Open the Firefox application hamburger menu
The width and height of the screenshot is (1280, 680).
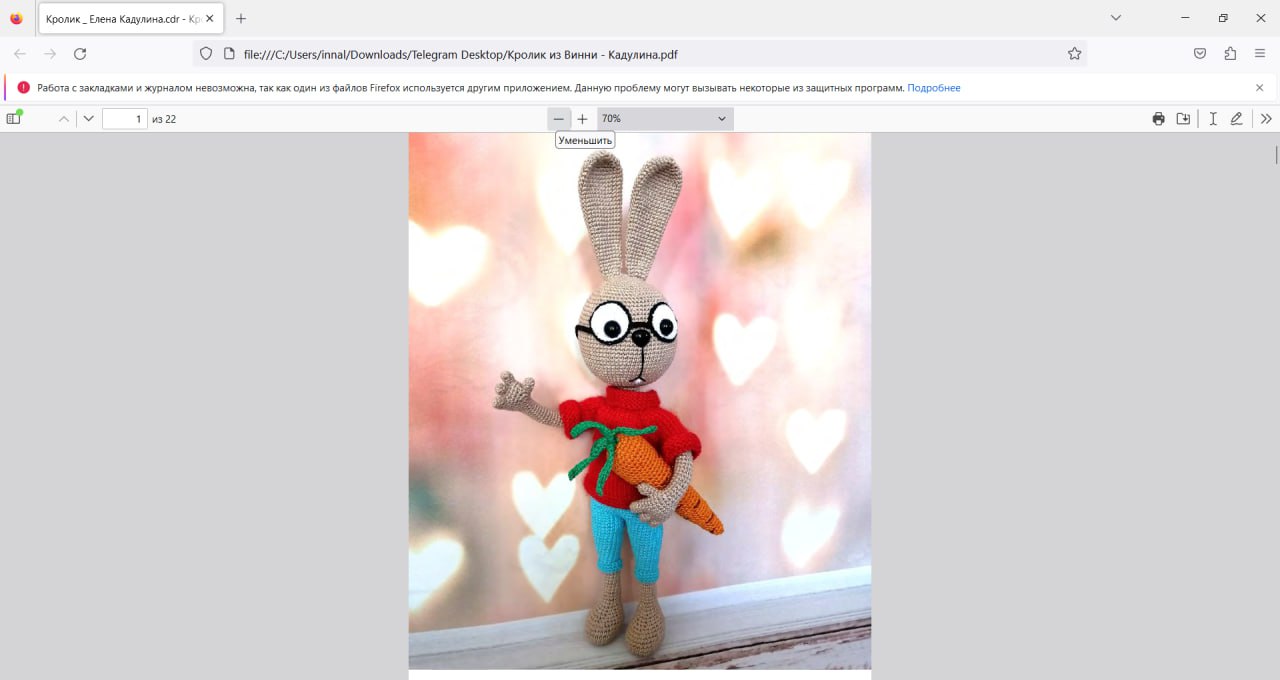(1260, 54)
